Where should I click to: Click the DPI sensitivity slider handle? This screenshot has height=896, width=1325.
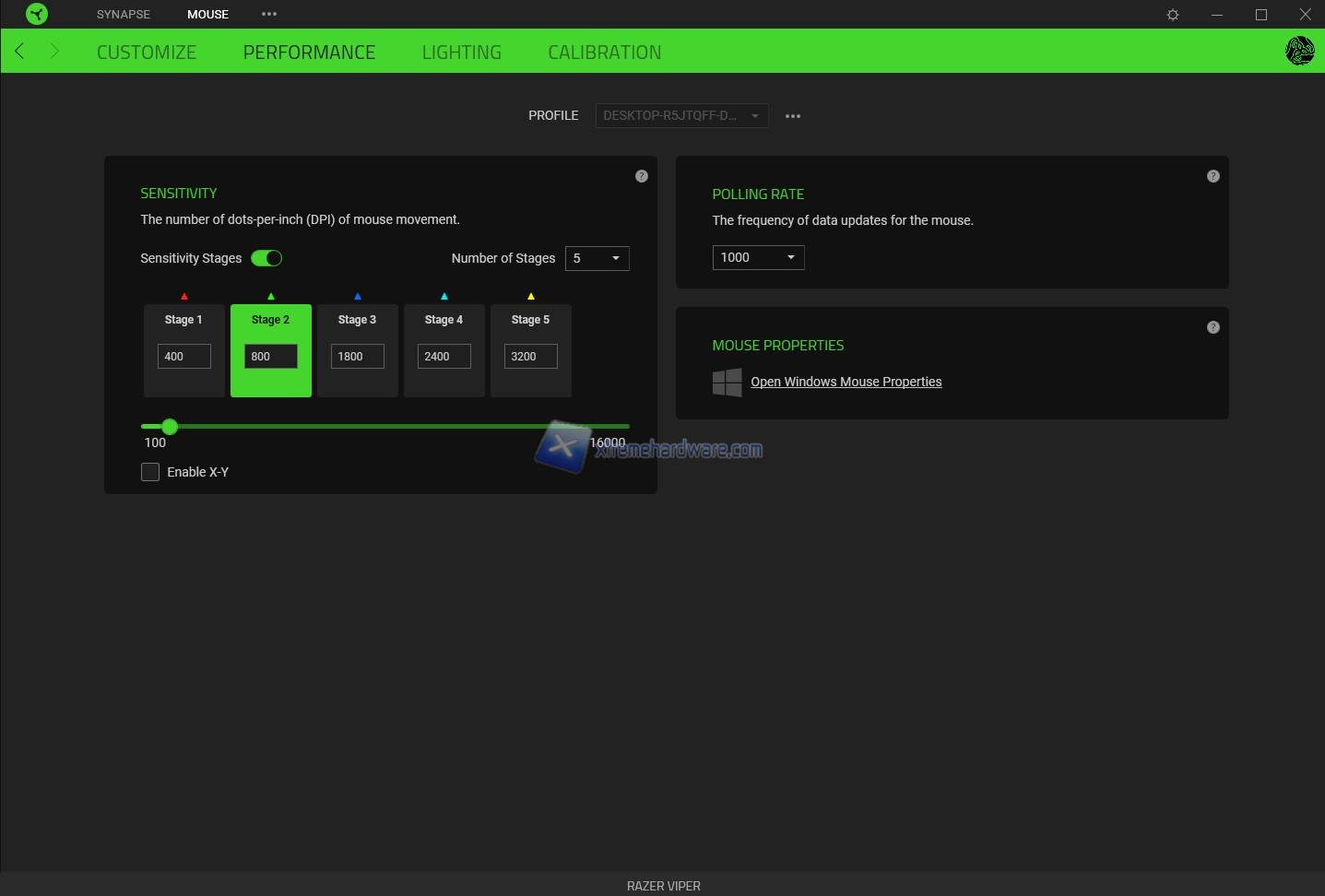pyautogui.click(x=170, y=426)
